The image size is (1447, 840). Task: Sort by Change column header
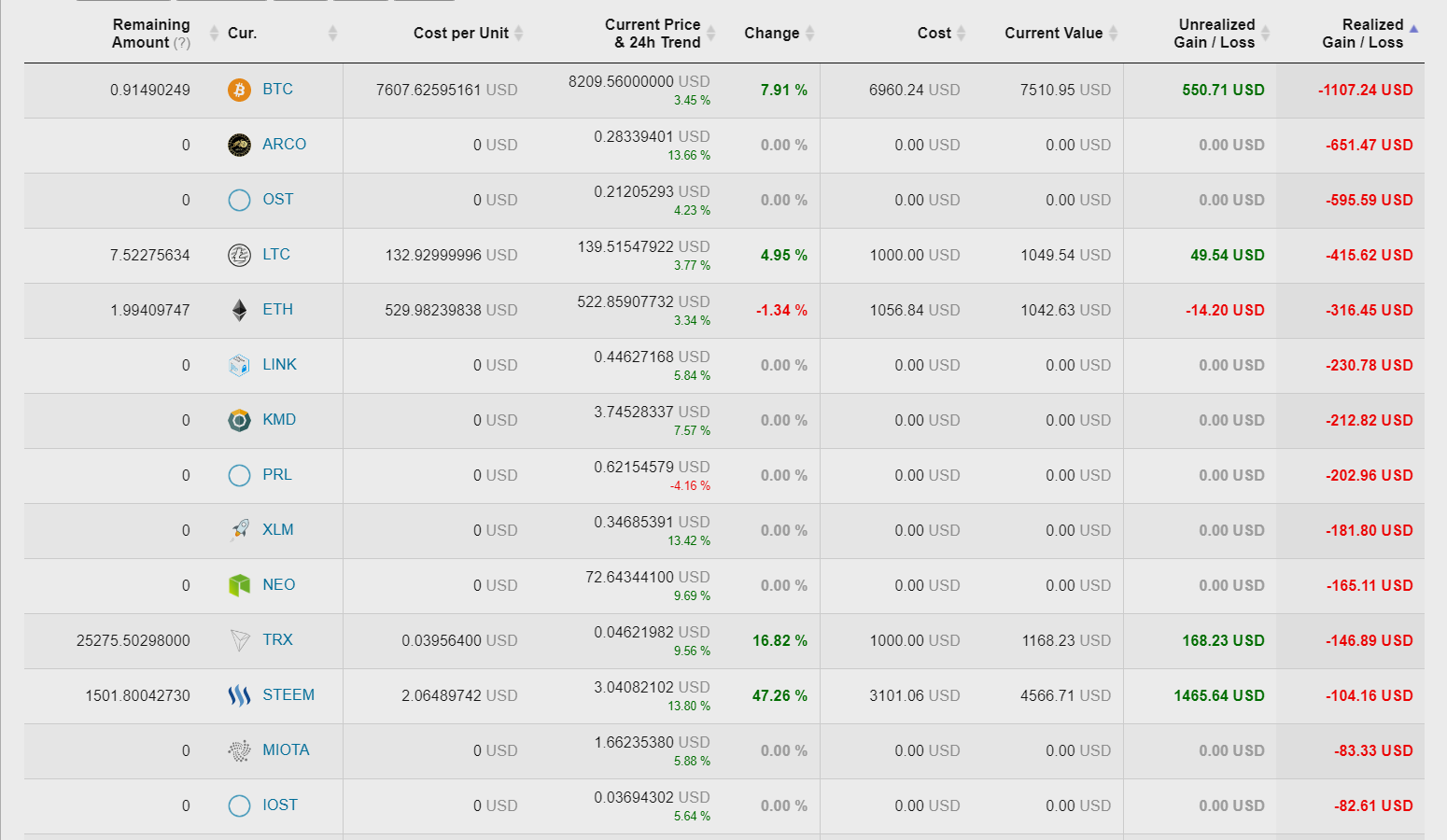click(772, 34)
